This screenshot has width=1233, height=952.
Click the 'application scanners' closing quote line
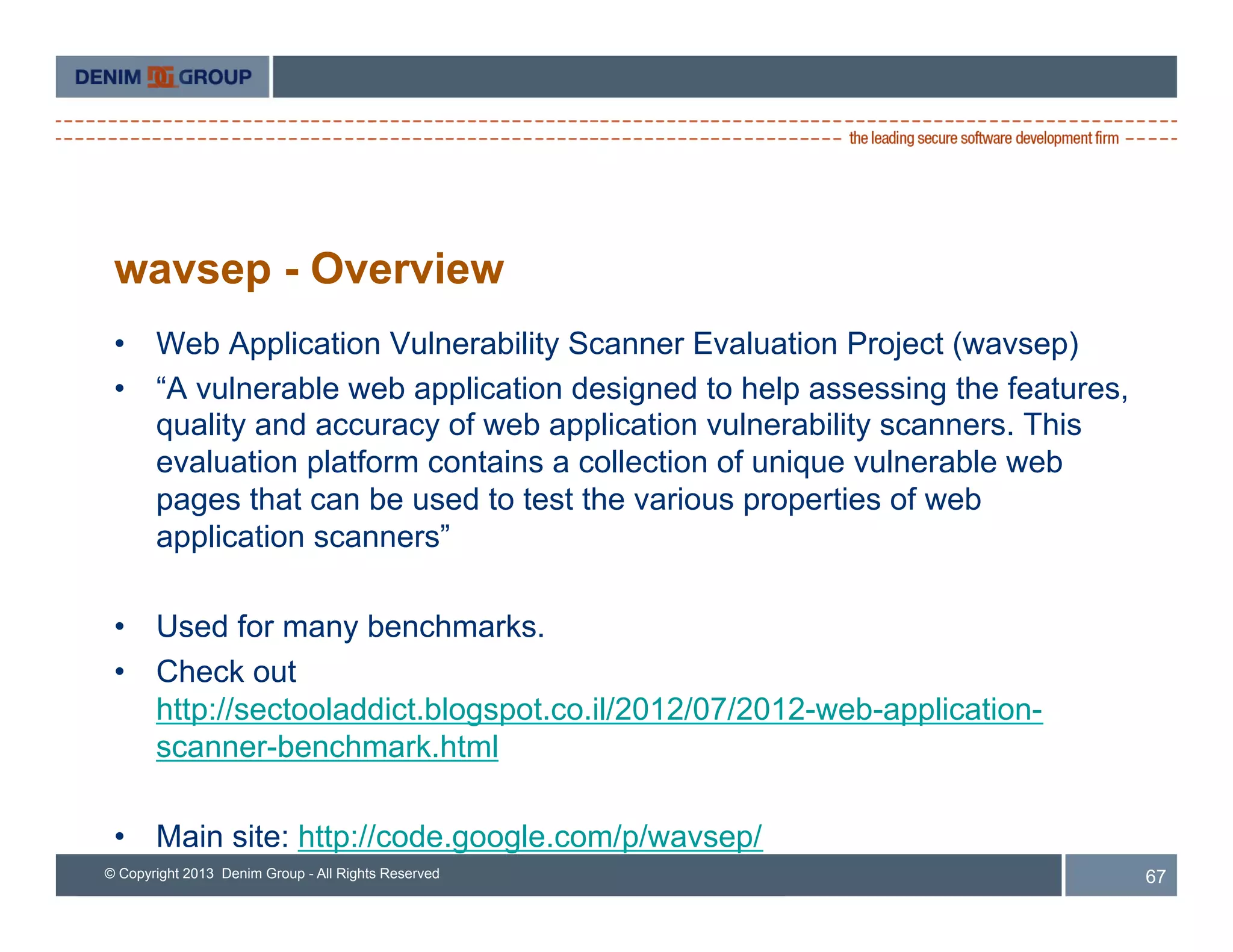point(303,536)
